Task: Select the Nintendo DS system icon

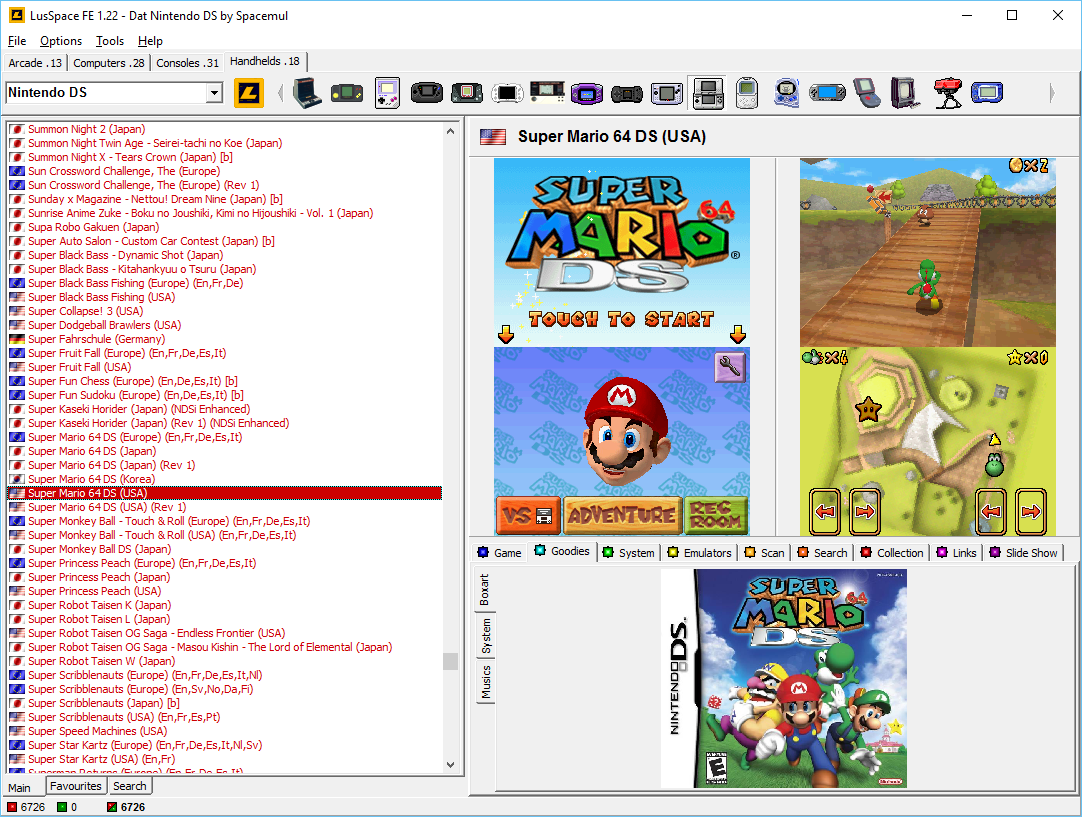Action: [x=708, y=92]
